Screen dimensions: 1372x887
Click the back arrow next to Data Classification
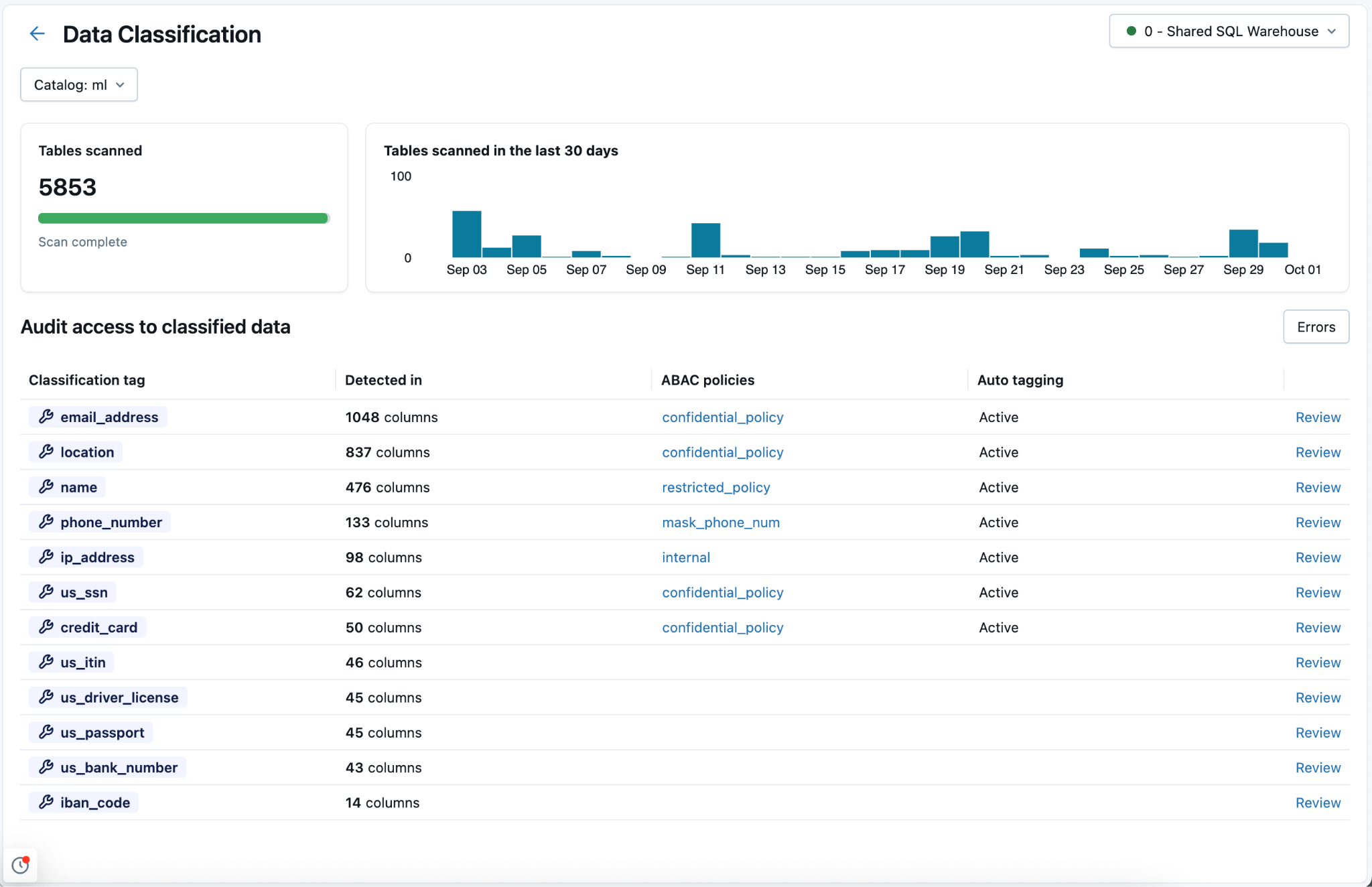point(37,33)
